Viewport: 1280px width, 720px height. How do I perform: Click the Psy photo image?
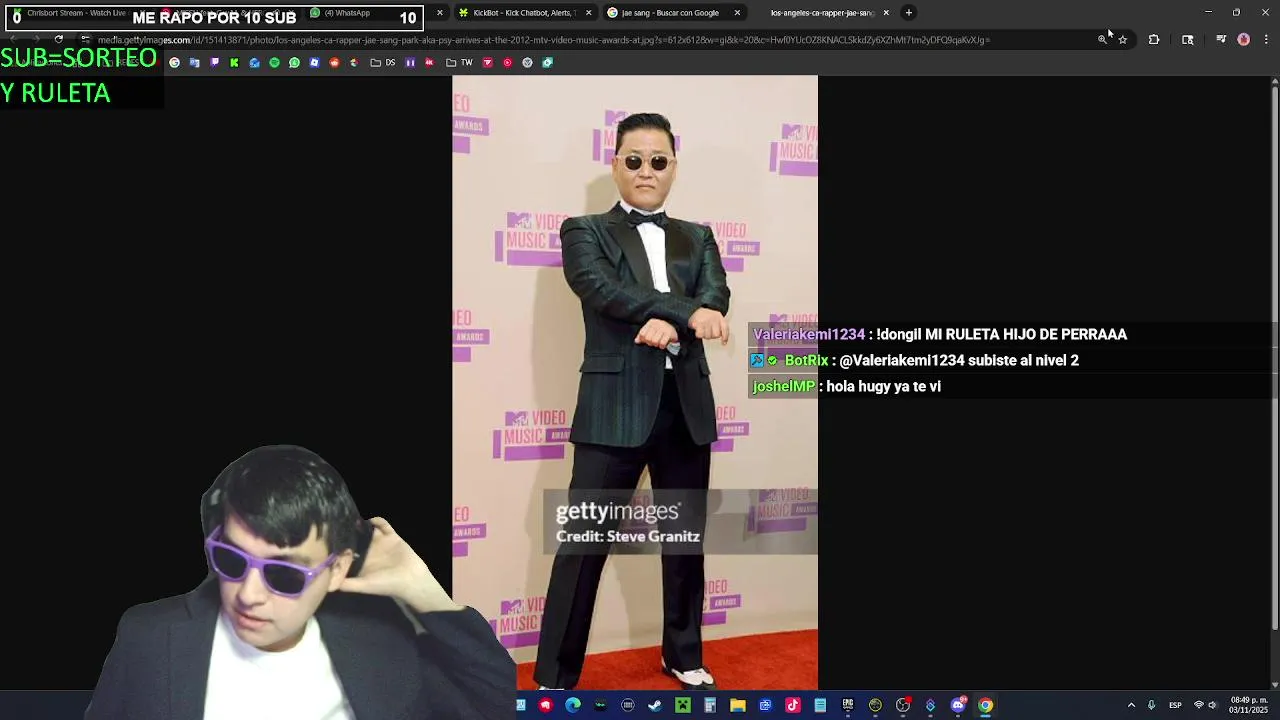pos(635,383)
